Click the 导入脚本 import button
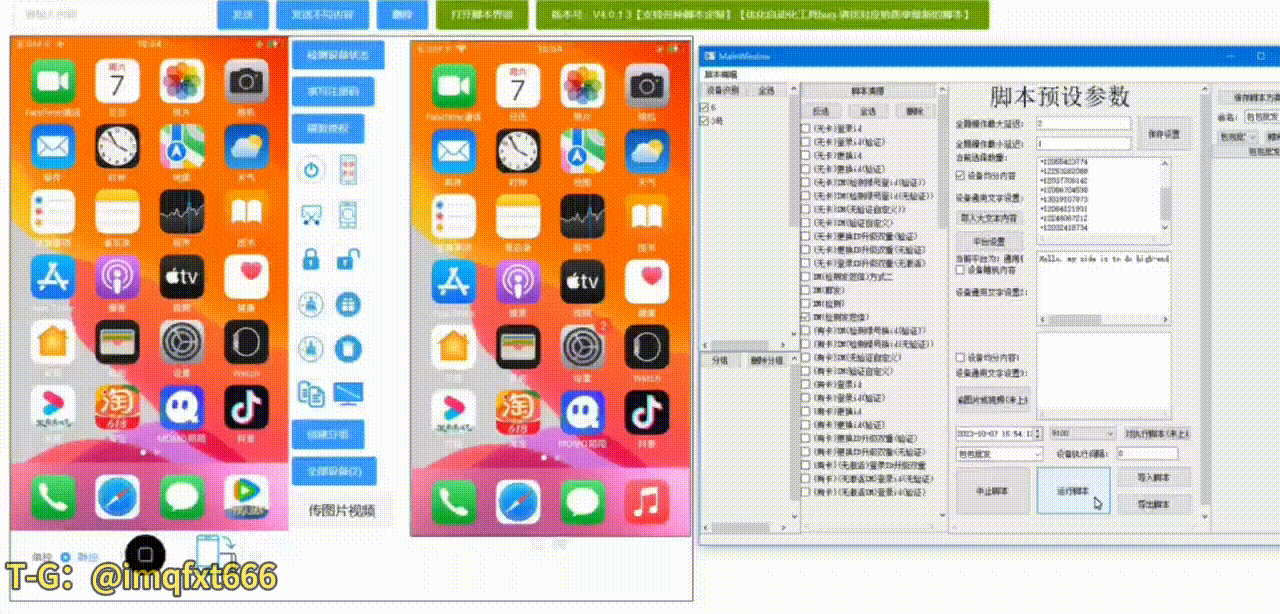The width and height of the screenshot is (1280, 614). pyautogui.click(x=1153, y=478)
